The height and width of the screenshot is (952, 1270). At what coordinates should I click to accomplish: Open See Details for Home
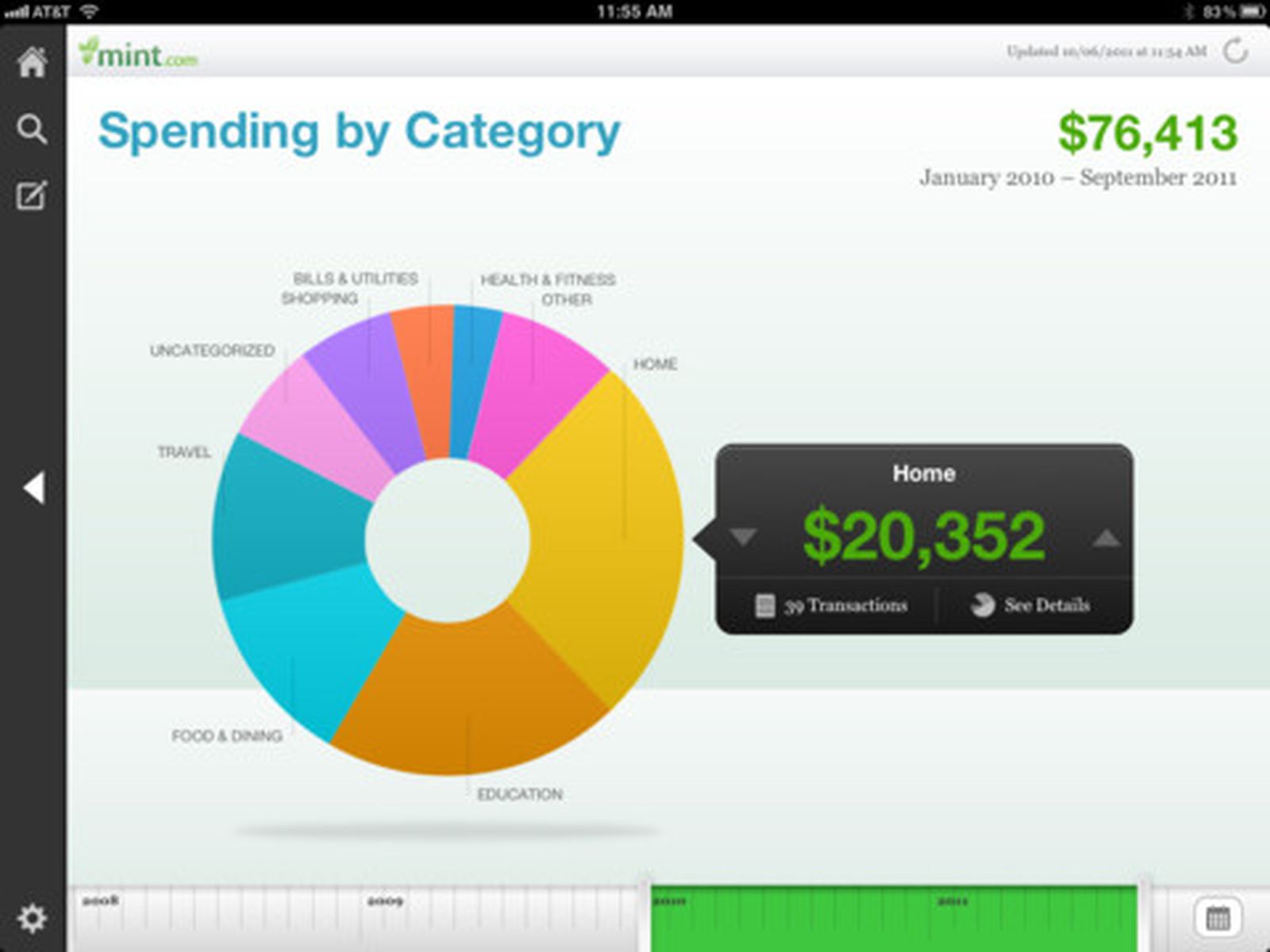click(x=1030, y=605)
